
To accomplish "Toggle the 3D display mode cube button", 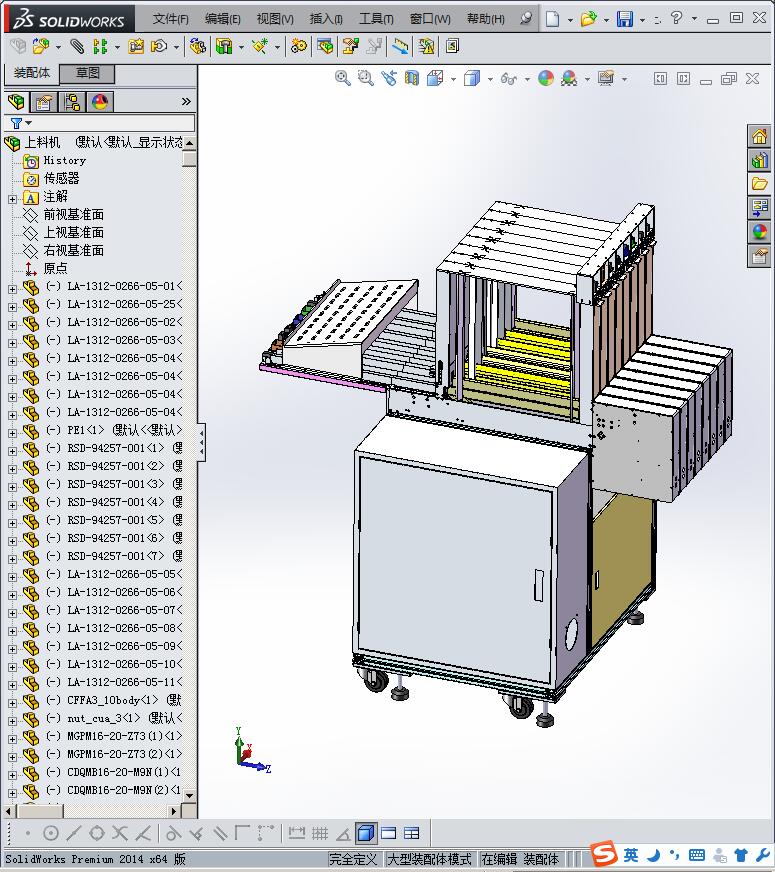I will [x=365, y=833].
